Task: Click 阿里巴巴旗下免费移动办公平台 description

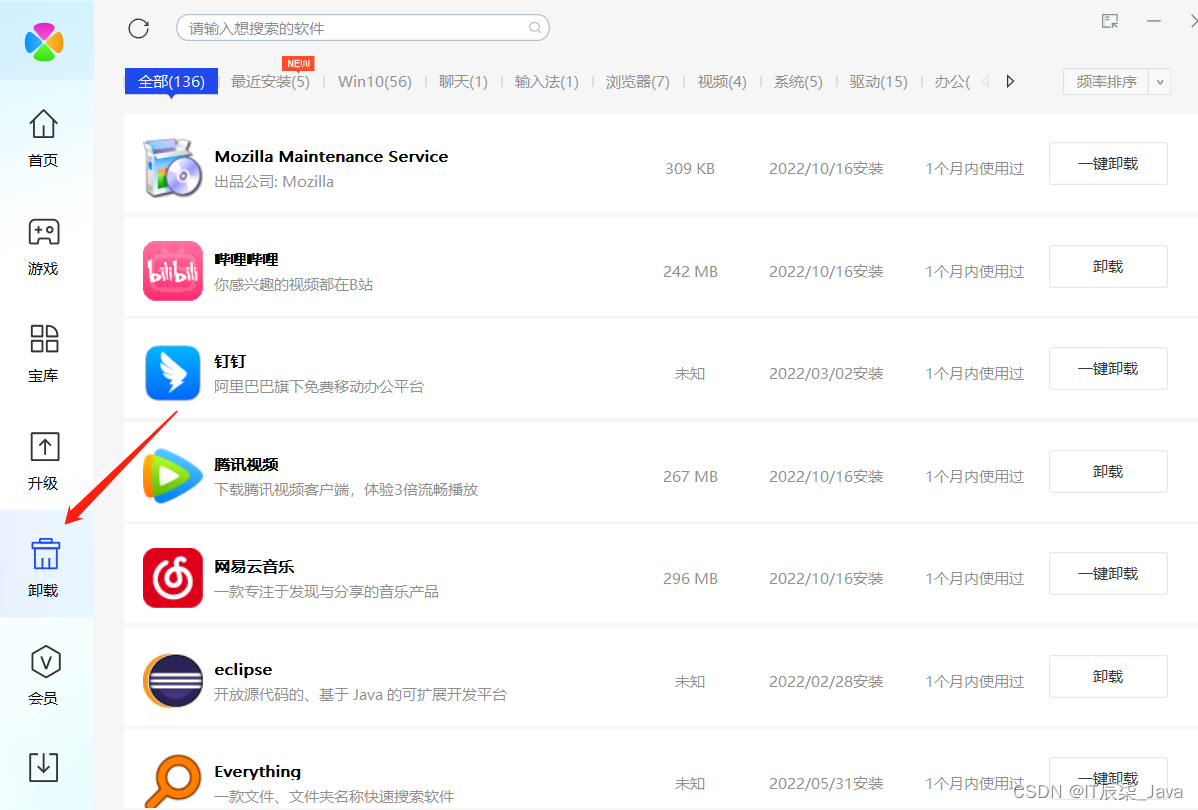Action: coord(319,387)
